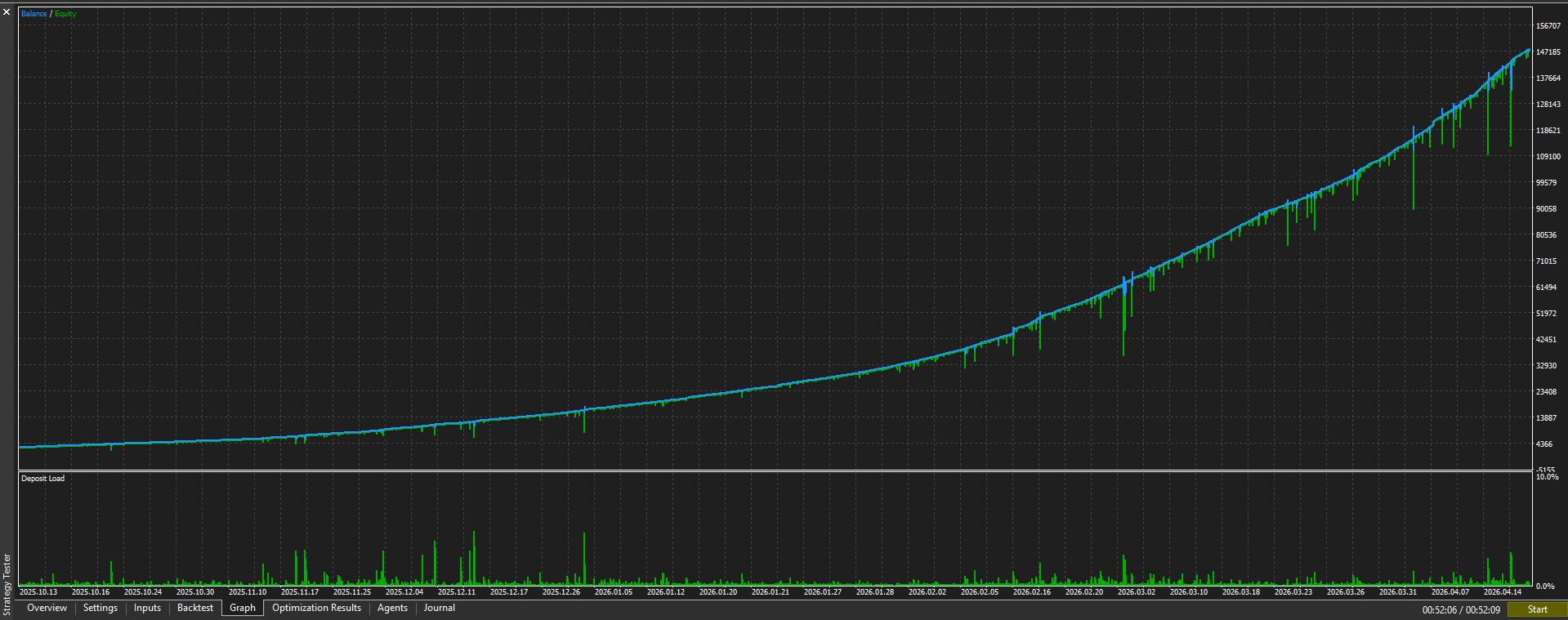Click the vertical Strategy Tester label
Image resolution: width=1568 pixels, height=620 pixels.
[7, 585]
